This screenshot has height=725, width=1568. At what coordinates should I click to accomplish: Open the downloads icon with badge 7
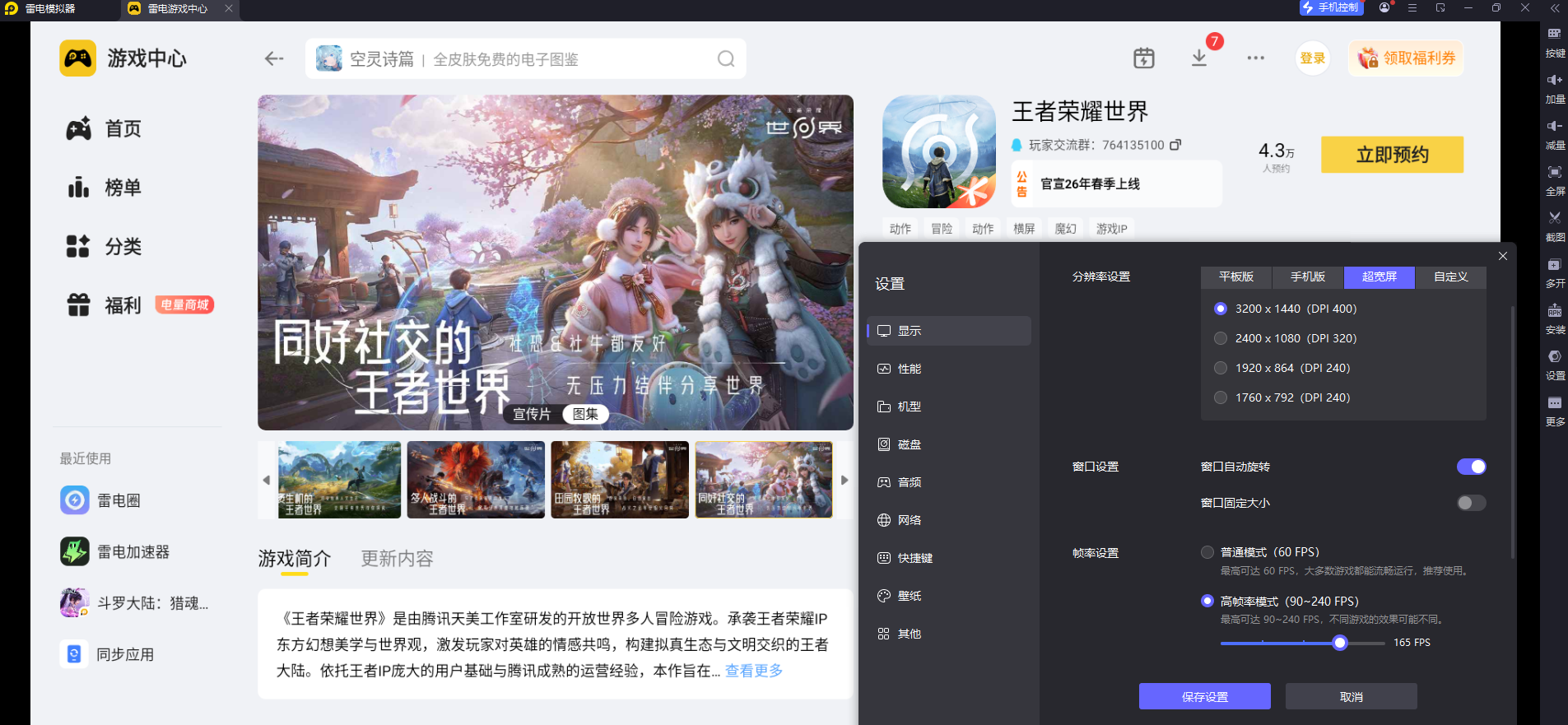click(x=1199, y=58)
